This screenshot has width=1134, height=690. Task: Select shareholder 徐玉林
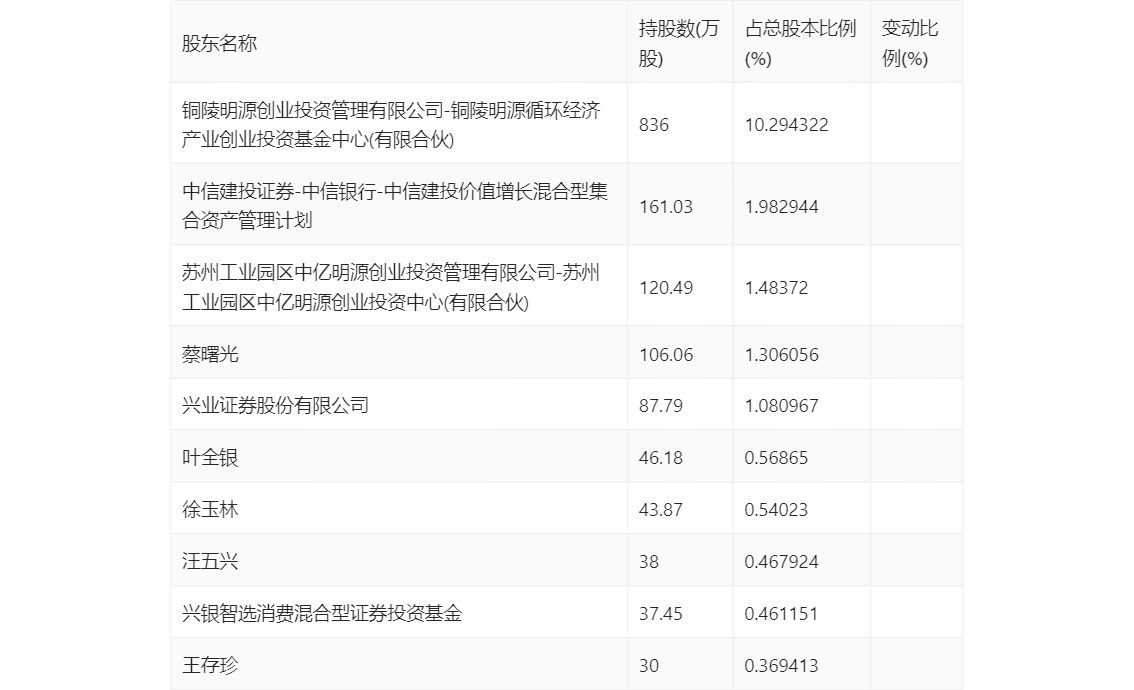coord(210,509)
